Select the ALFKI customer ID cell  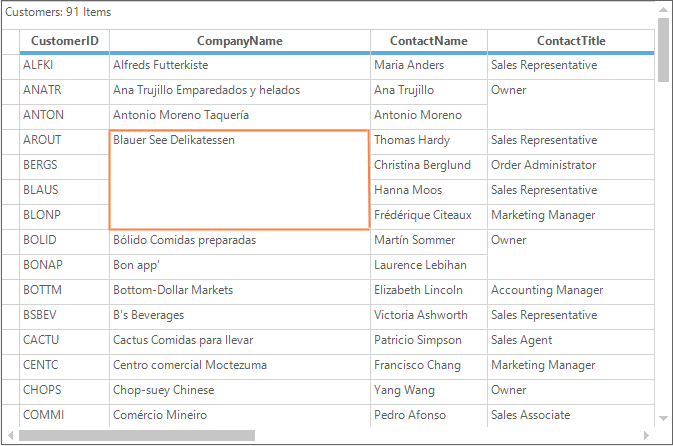coord(64,66)
